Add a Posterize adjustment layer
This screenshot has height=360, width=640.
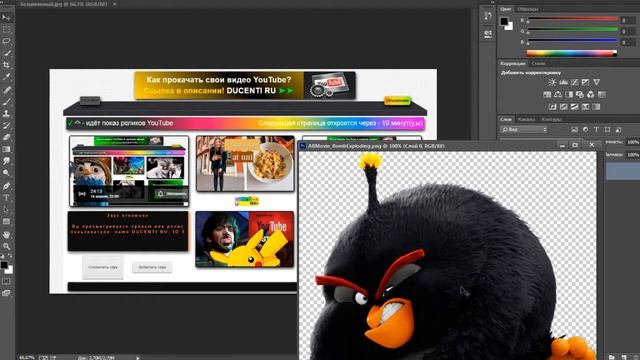point(564,107)
